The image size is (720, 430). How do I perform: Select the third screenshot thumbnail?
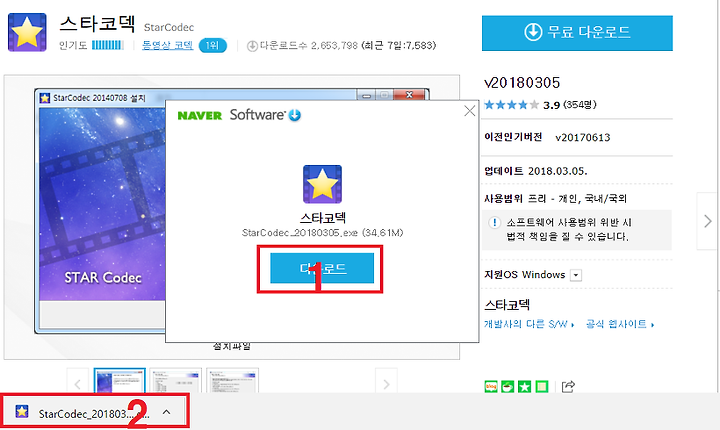click(x=232, y=380)
